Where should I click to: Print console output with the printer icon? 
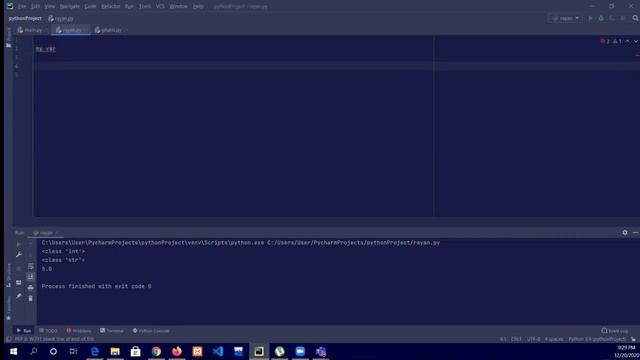click(31, 288)
